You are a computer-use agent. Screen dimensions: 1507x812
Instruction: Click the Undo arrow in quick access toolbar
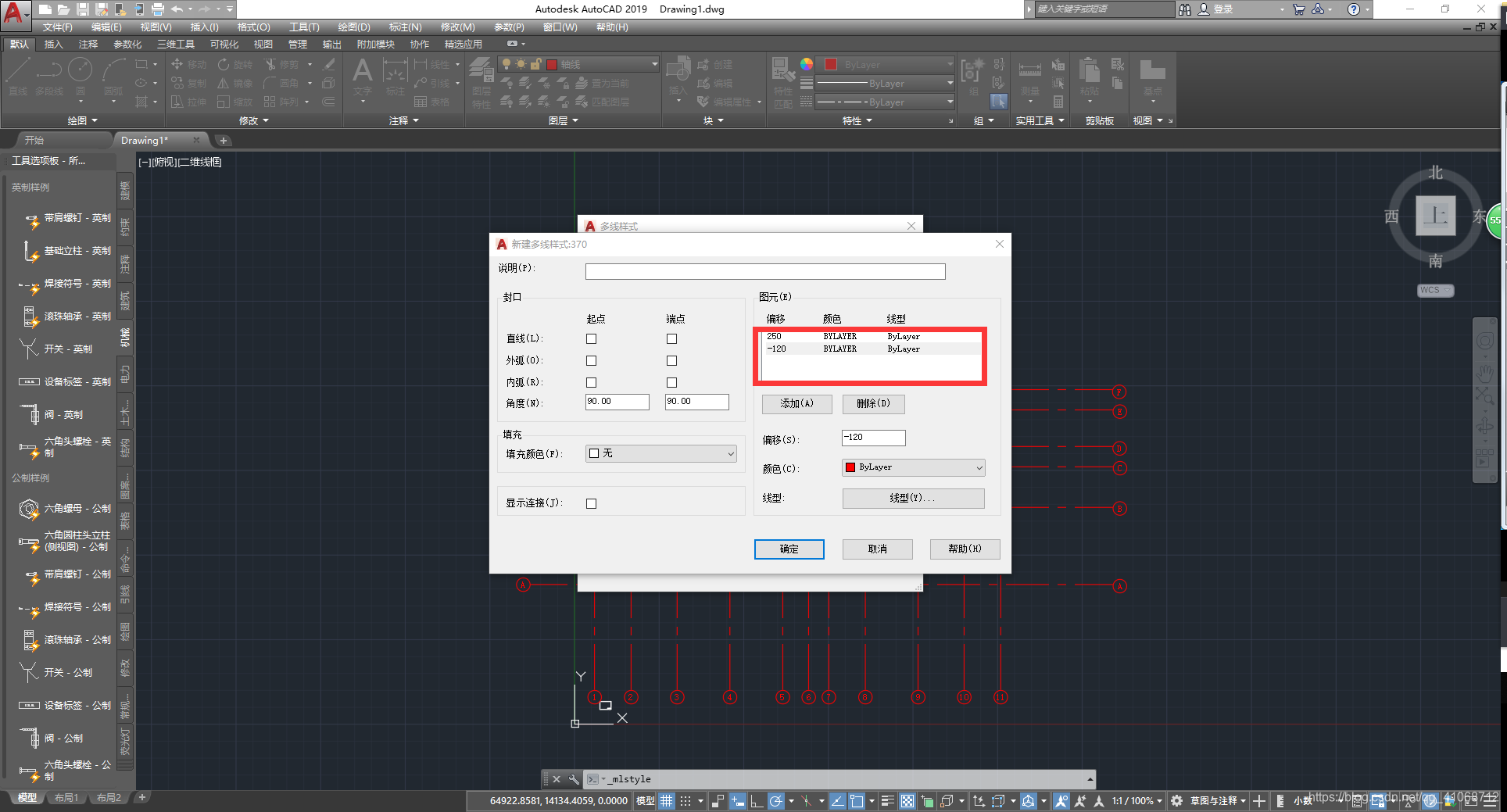177,9
